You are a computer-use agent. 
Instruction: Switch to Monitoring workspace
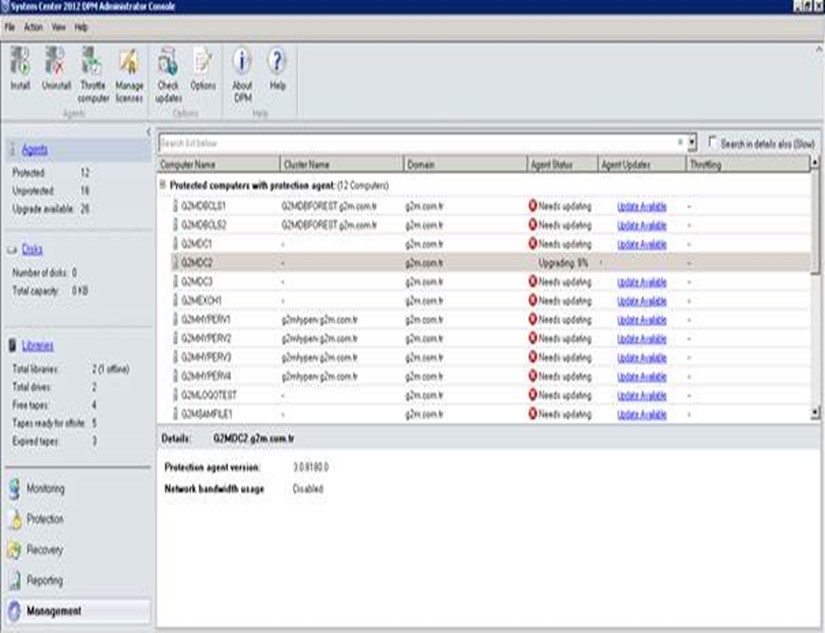coord(46,489)
